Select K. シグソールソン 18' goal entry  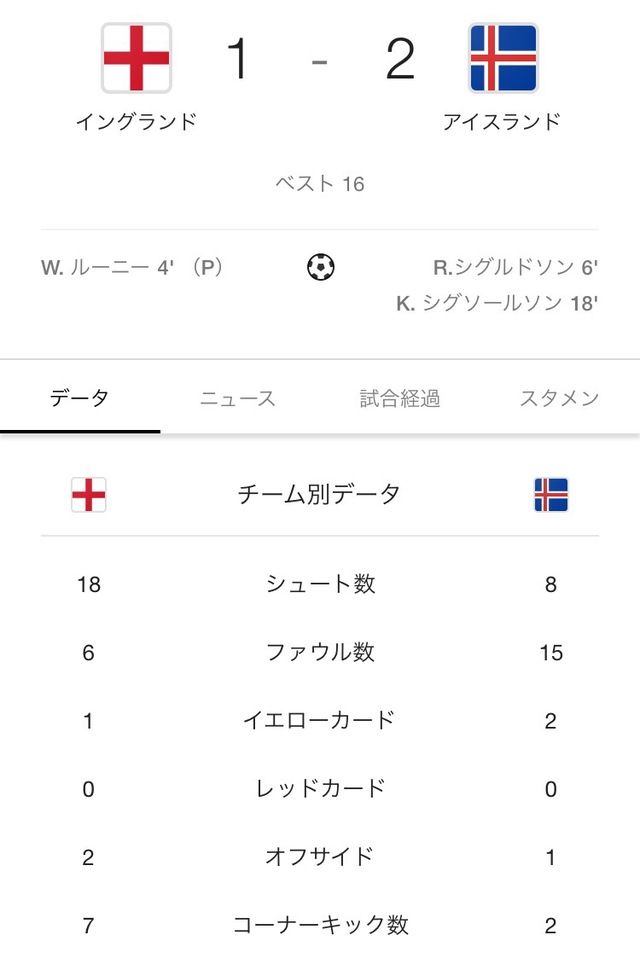tap(497, 303)
